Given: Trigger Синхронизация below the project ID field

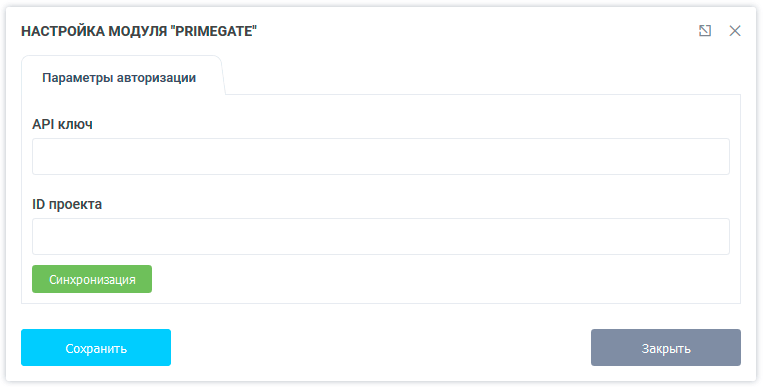Looking at the screenshot, I should click(x=92, y=279).
